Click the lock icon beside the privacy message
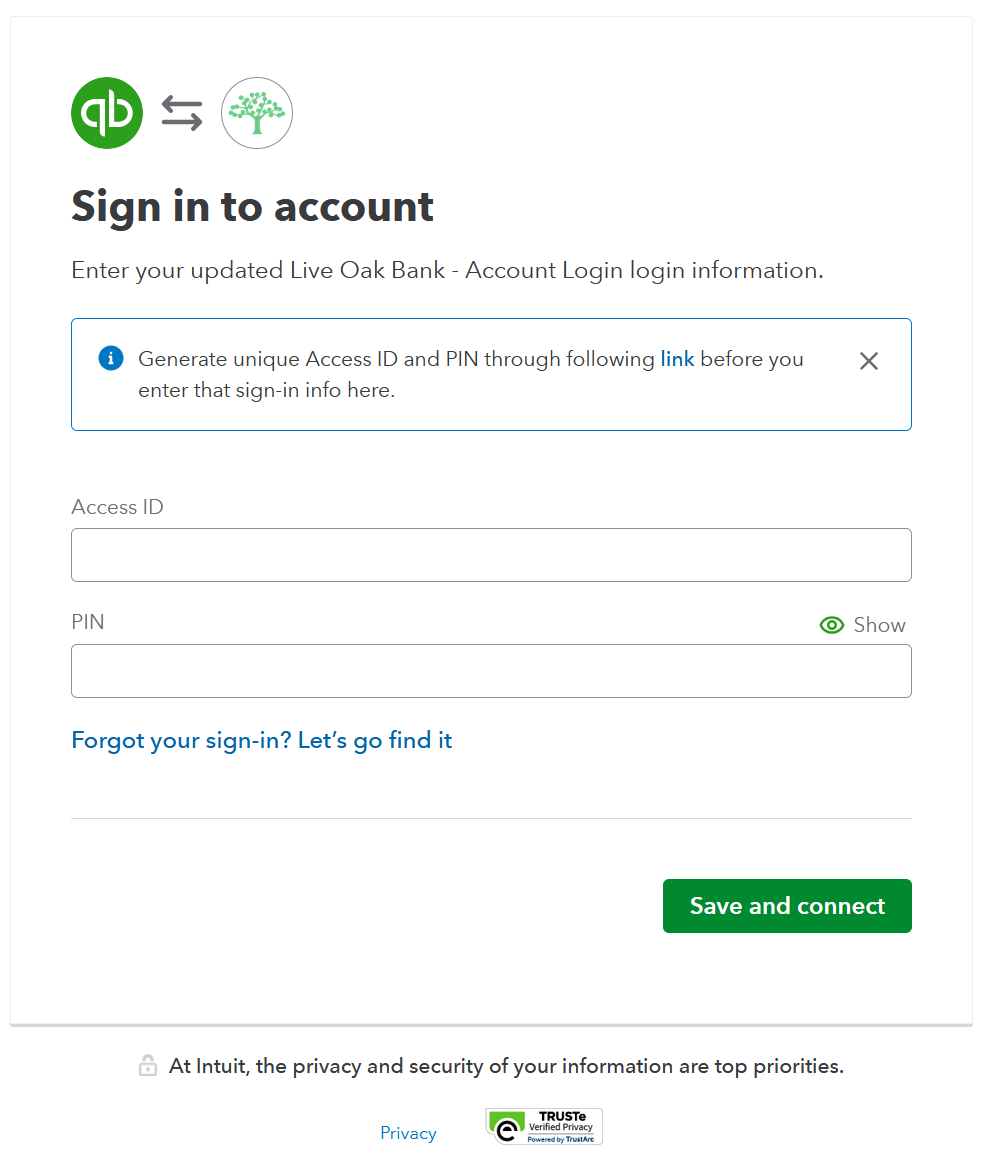The width and height of the screenshot is (984, 1164). point(147,1065)
